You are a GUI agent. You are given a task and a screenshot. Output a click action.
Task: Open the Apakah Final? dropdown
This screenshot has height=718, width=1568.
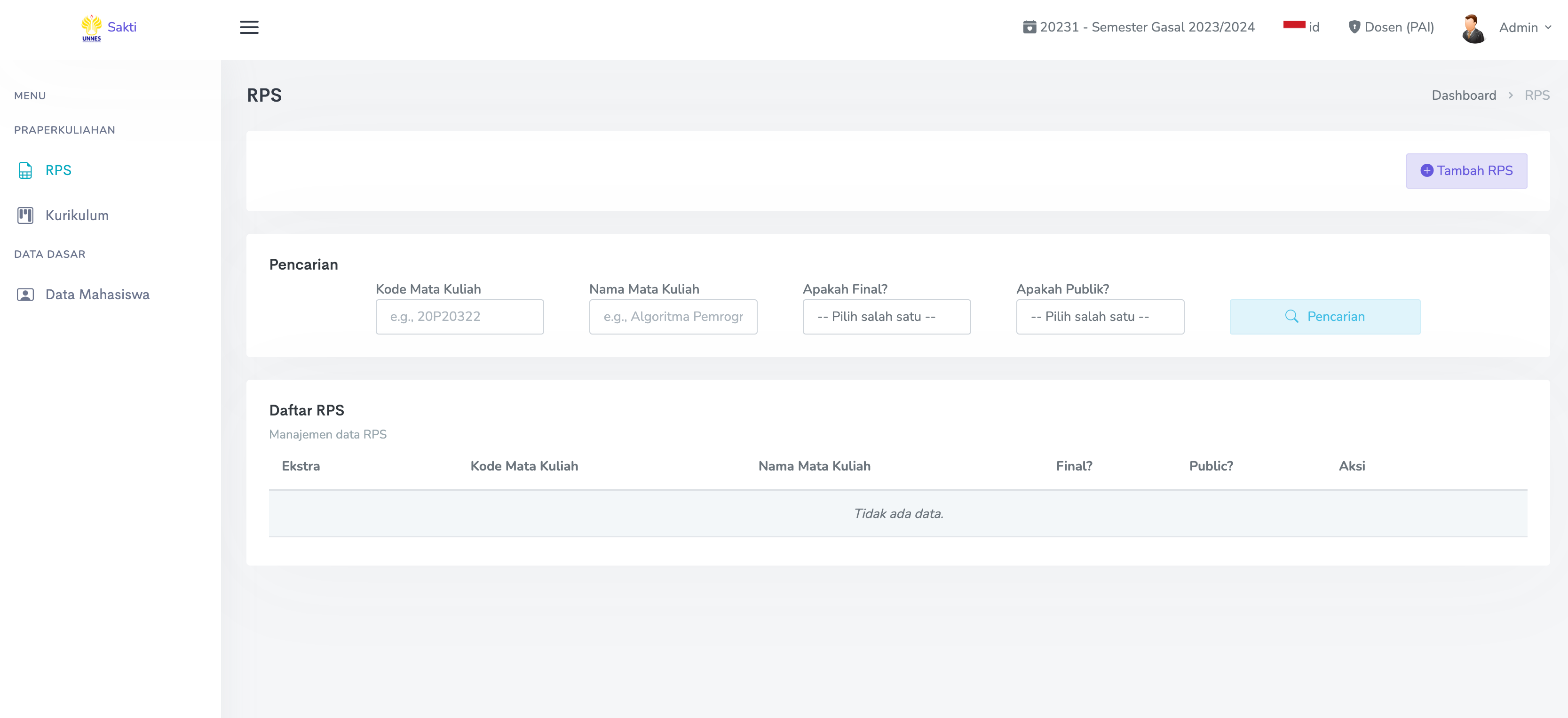[886, 317]
